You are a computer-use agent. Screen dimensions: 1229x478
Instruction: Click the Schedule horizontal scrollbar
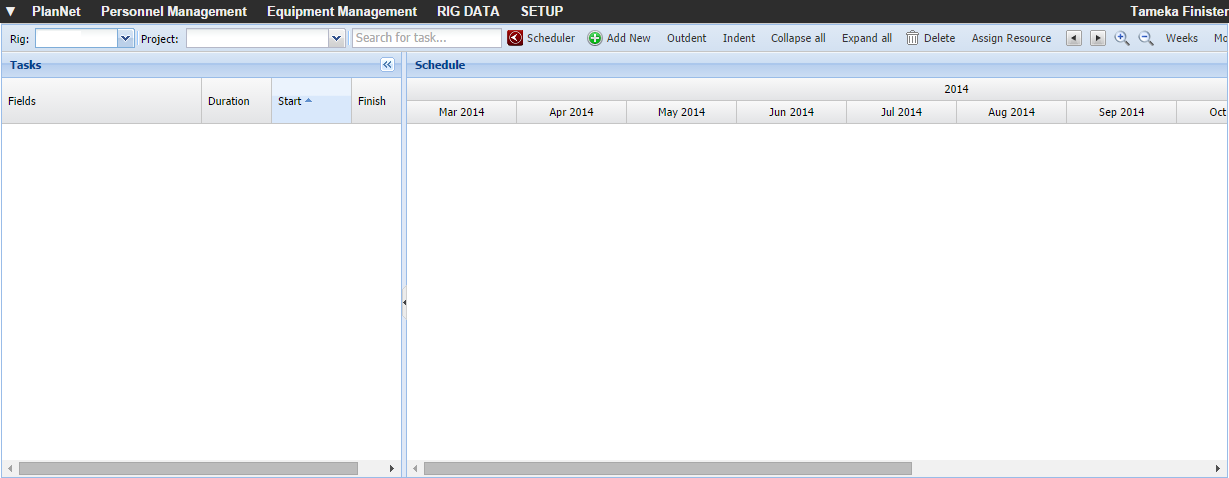[667, 468]
